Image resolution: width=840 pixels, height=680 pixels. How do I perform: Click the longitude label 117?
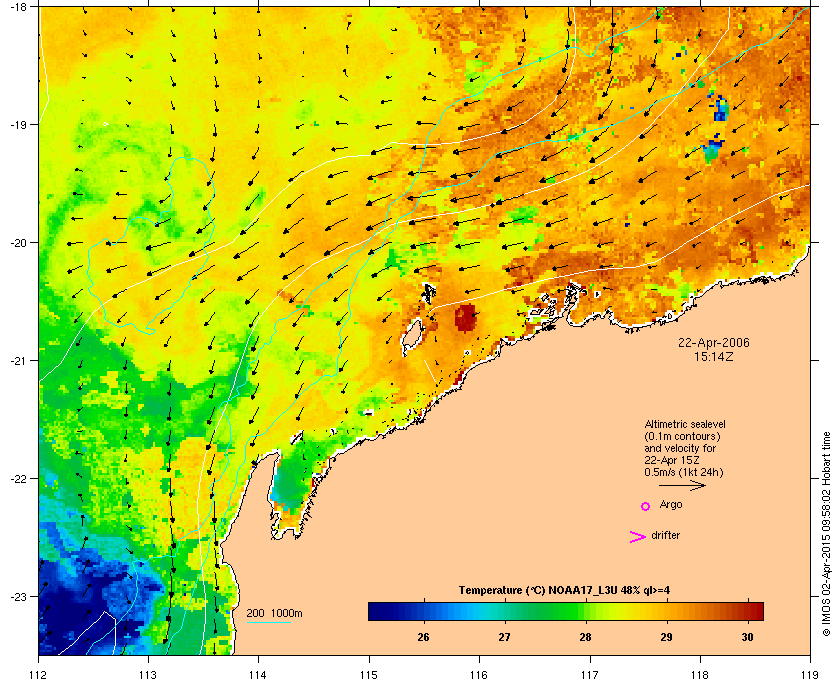click(x=590, y=675)
